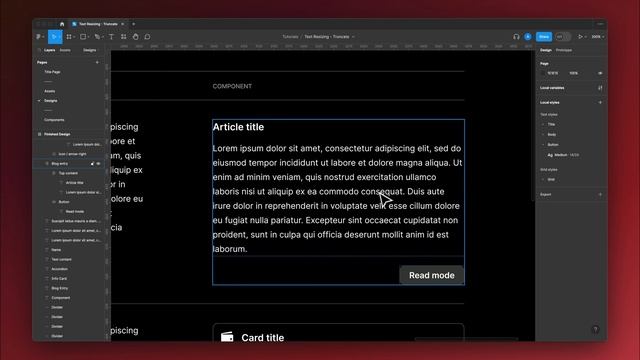640x360 pixels.
Task: Click the page background color swatch
Action: [543, 73]
